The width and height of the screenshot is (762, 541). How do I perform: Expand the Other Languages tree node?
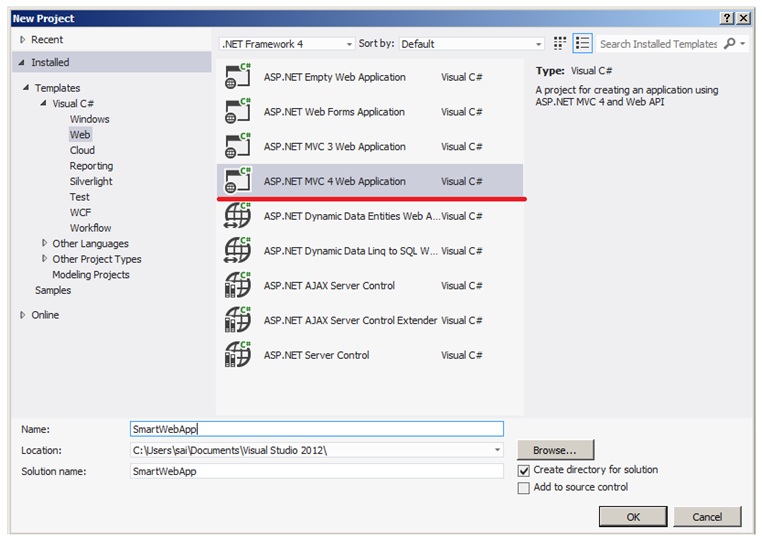tap(44, 243)
